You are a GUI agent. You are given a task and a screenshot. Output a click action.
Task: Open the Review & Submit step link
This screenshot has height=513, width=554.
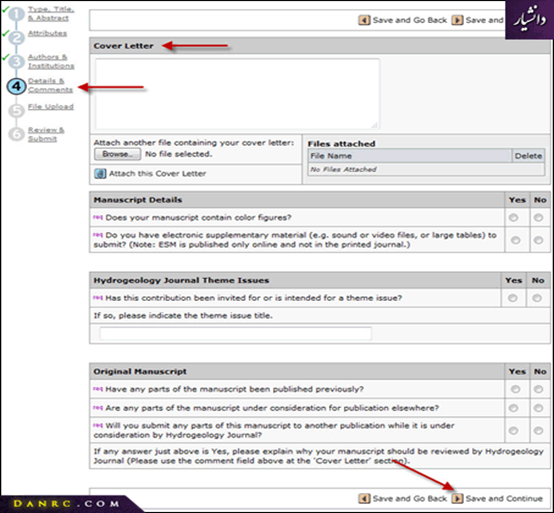click(x=46, y=134)
